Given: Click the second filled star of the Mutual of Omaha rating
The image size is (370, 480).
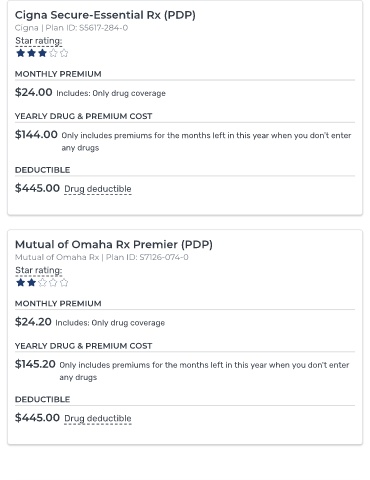Looking at the screenshot, I should (31, 283).
